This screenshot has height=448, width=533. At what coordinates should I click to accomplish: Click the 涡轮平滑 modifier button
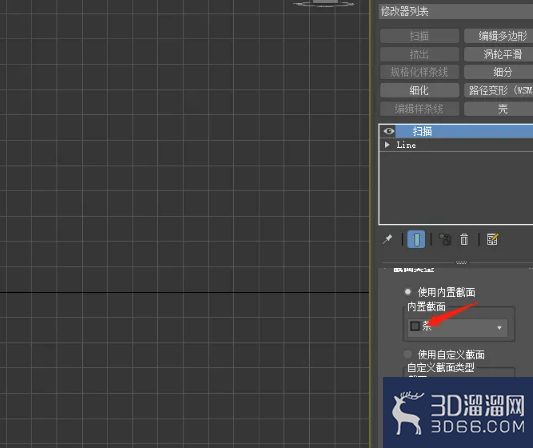click(x=499, y=54)
